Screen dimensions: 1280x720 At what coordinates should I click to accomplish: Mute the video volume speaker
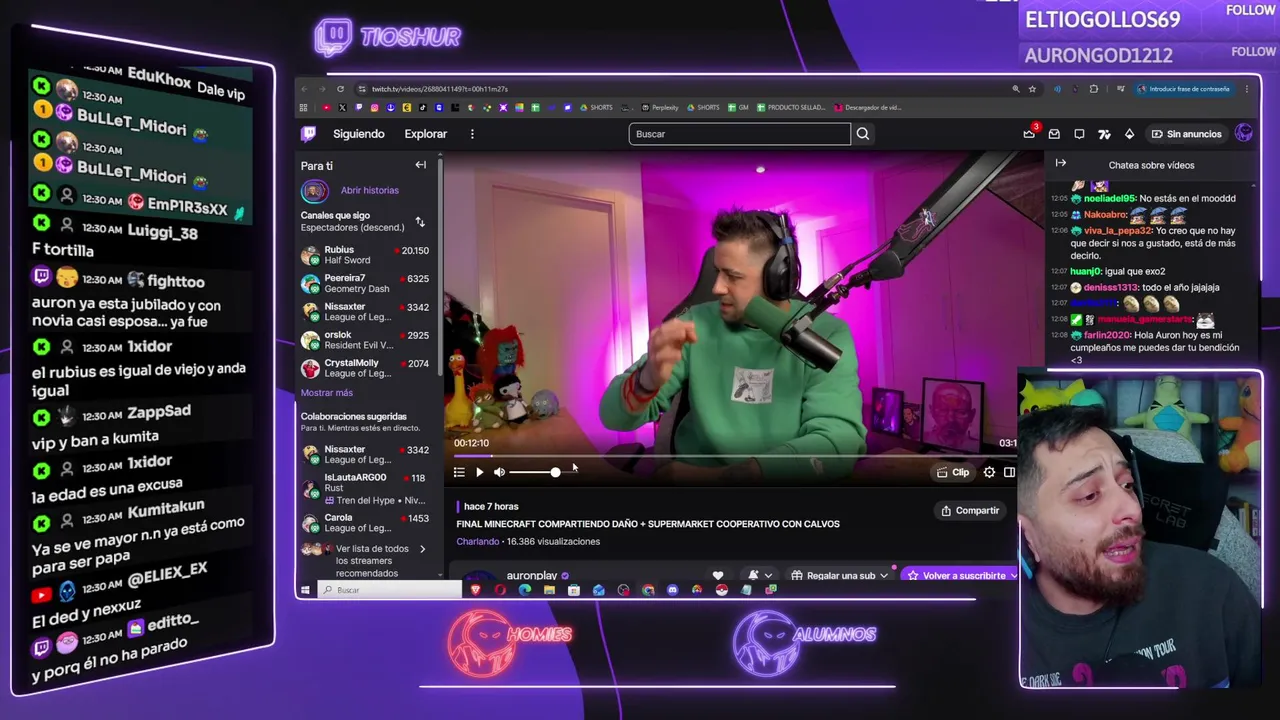(x=499, y=472)
